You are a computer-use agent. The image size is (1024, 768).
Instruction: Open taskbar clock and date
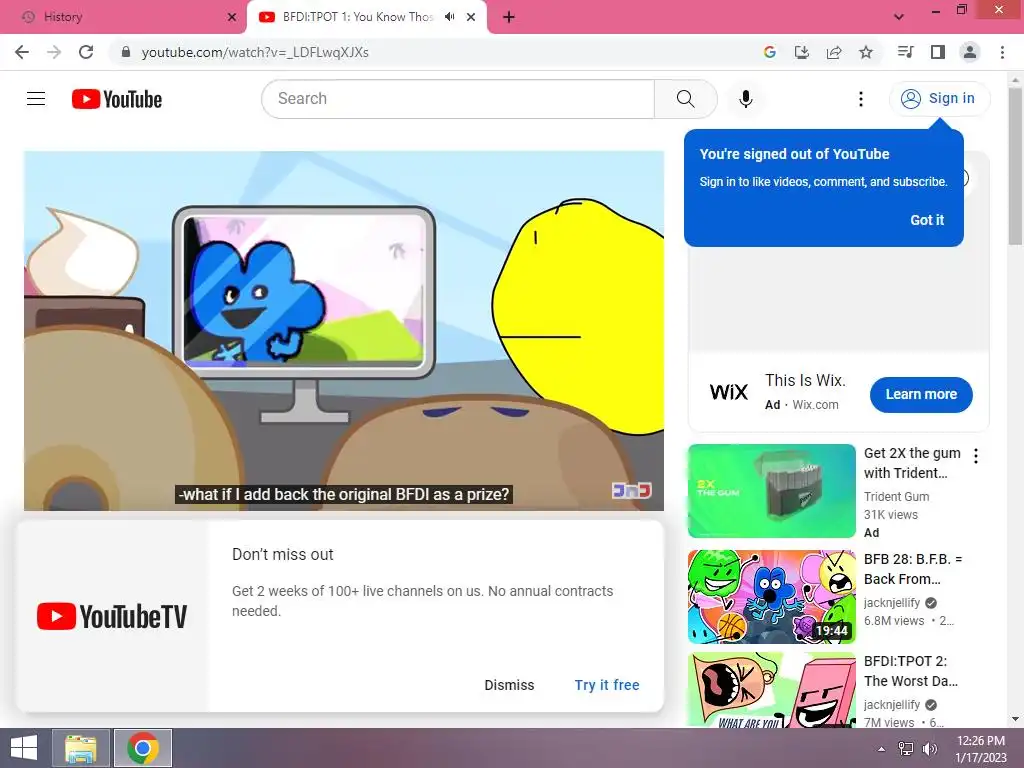(x=981, y=748)
